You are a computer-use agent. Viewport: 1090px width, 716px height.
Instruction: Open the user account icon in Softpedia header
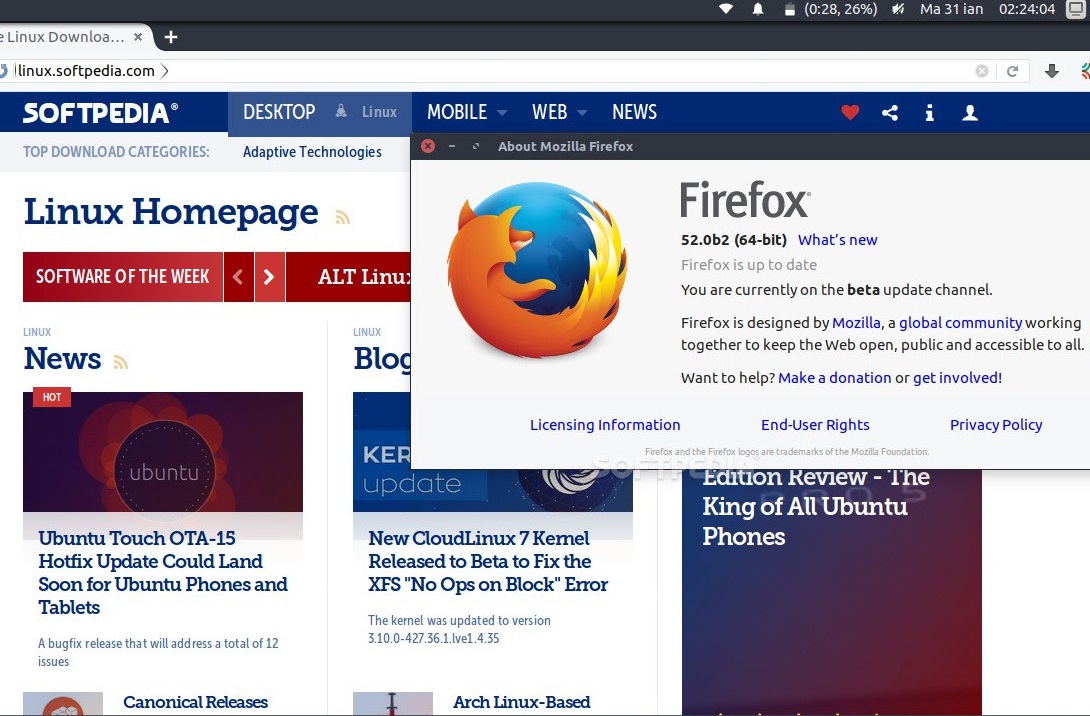coord(970,113)
